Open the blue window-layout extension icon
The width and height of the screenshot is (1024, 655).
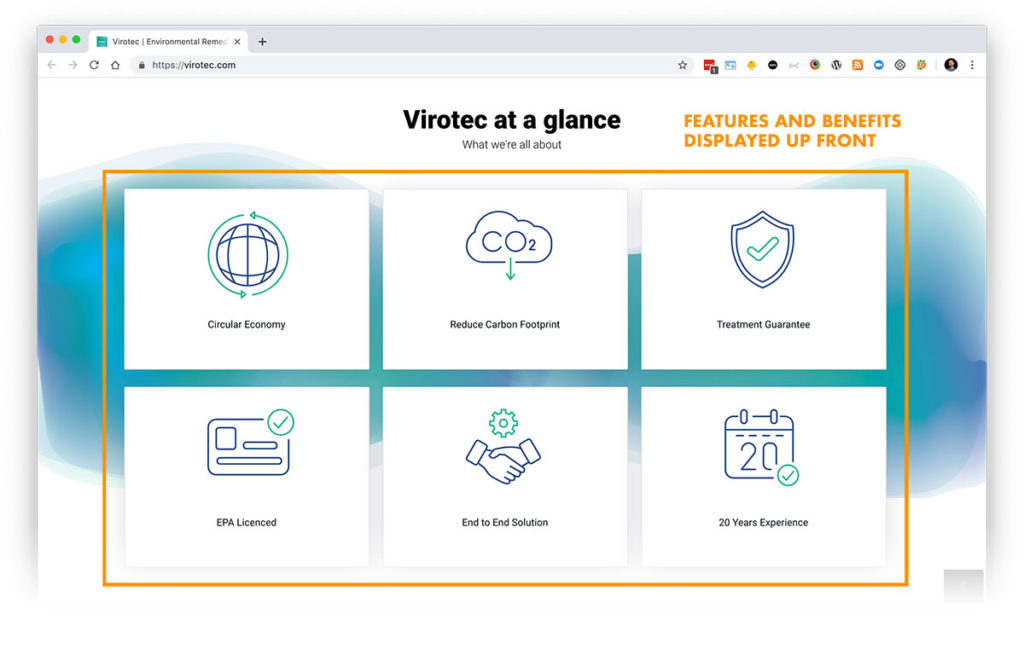pos(731,65)
